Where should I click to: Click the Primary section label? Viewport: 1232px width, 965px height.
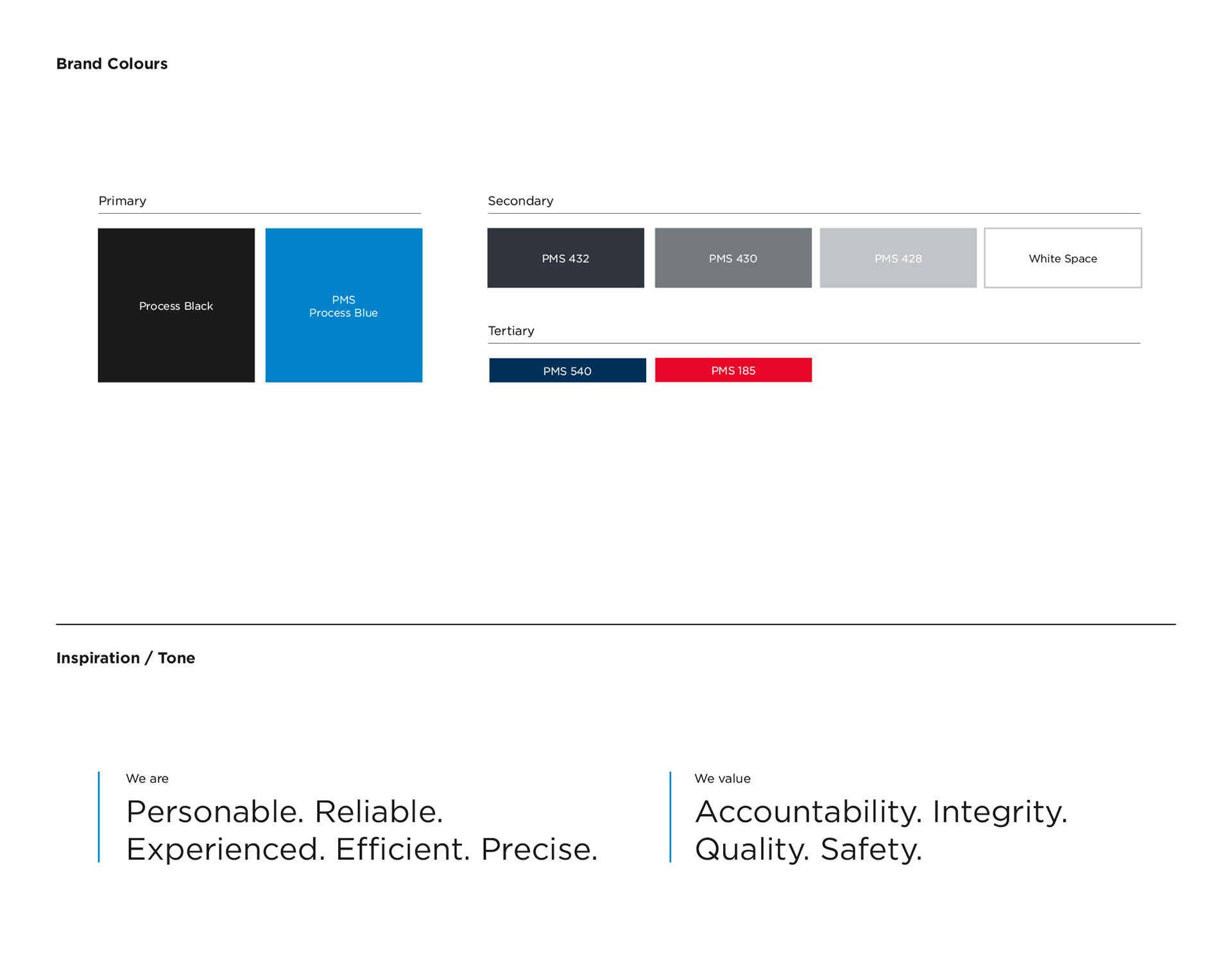(123, 201)
